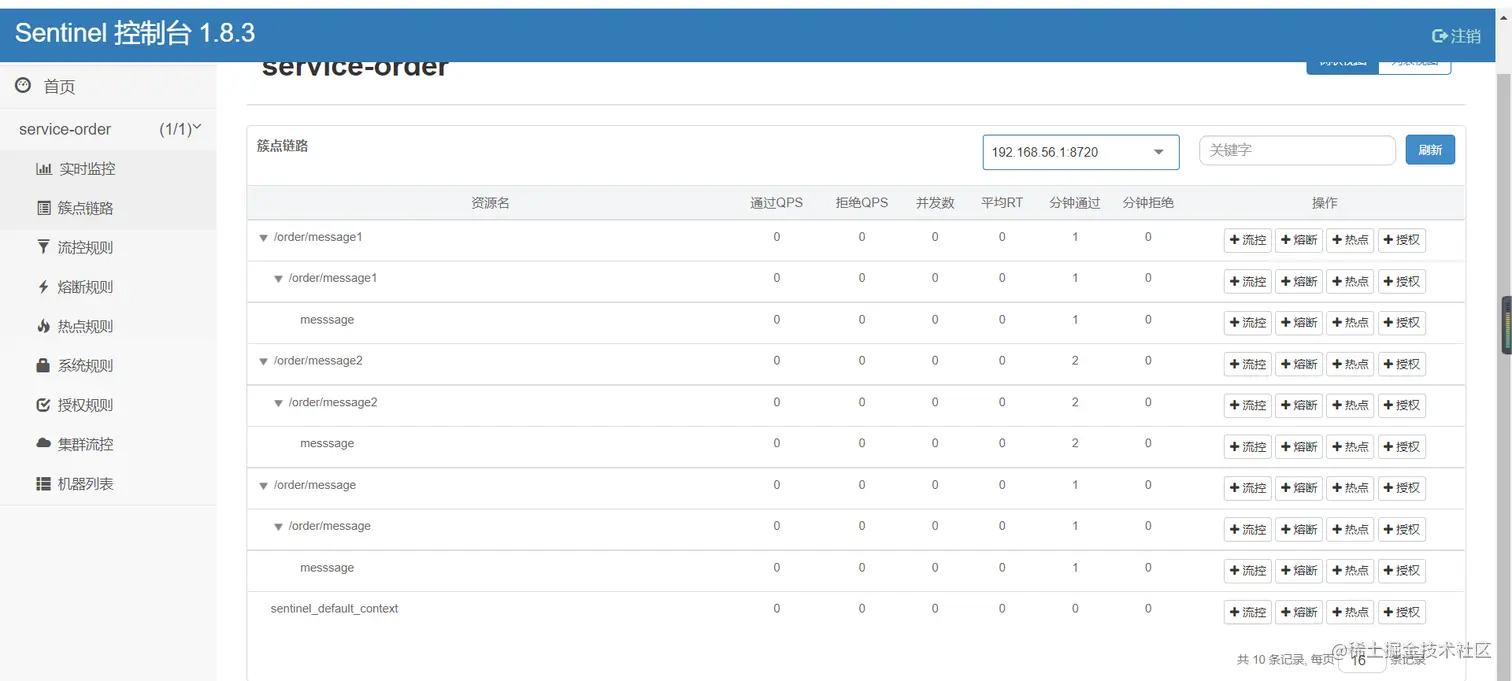
Task: Click the sentinel_default_context resource name
Action: point(334,608)
